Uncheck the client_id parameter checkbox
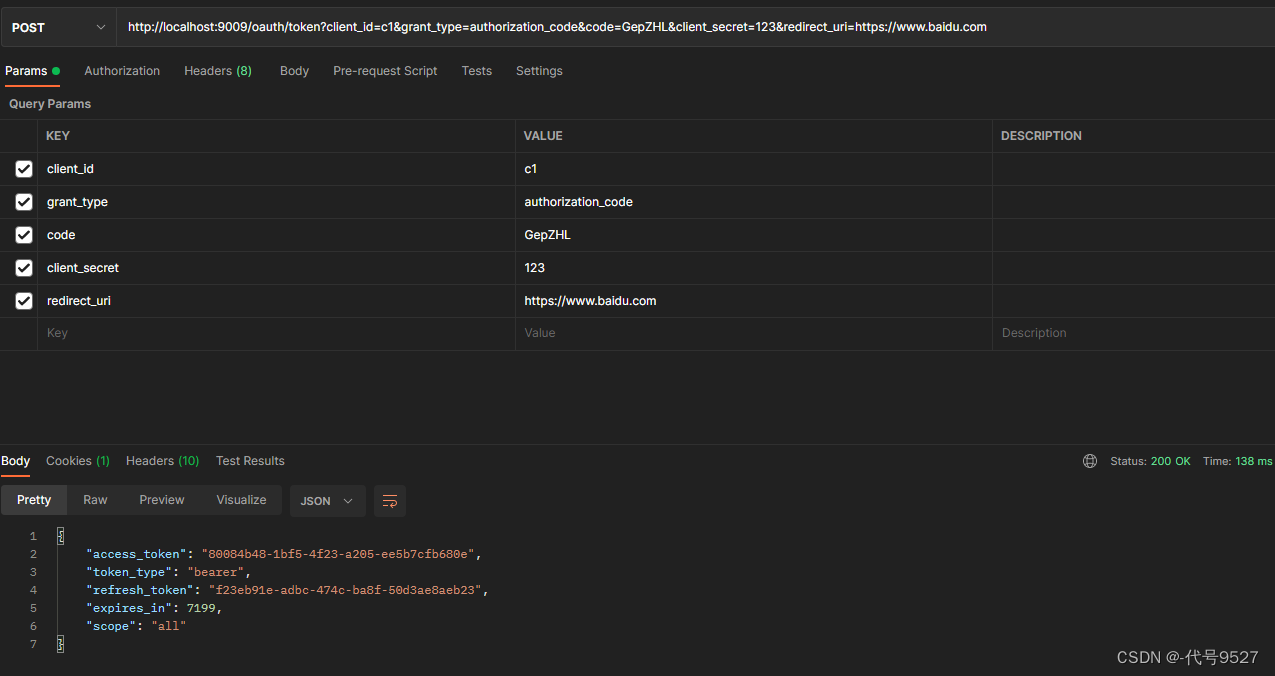Screen dimensions: 1275x676 pyautogui.click(x=24, y=169)
